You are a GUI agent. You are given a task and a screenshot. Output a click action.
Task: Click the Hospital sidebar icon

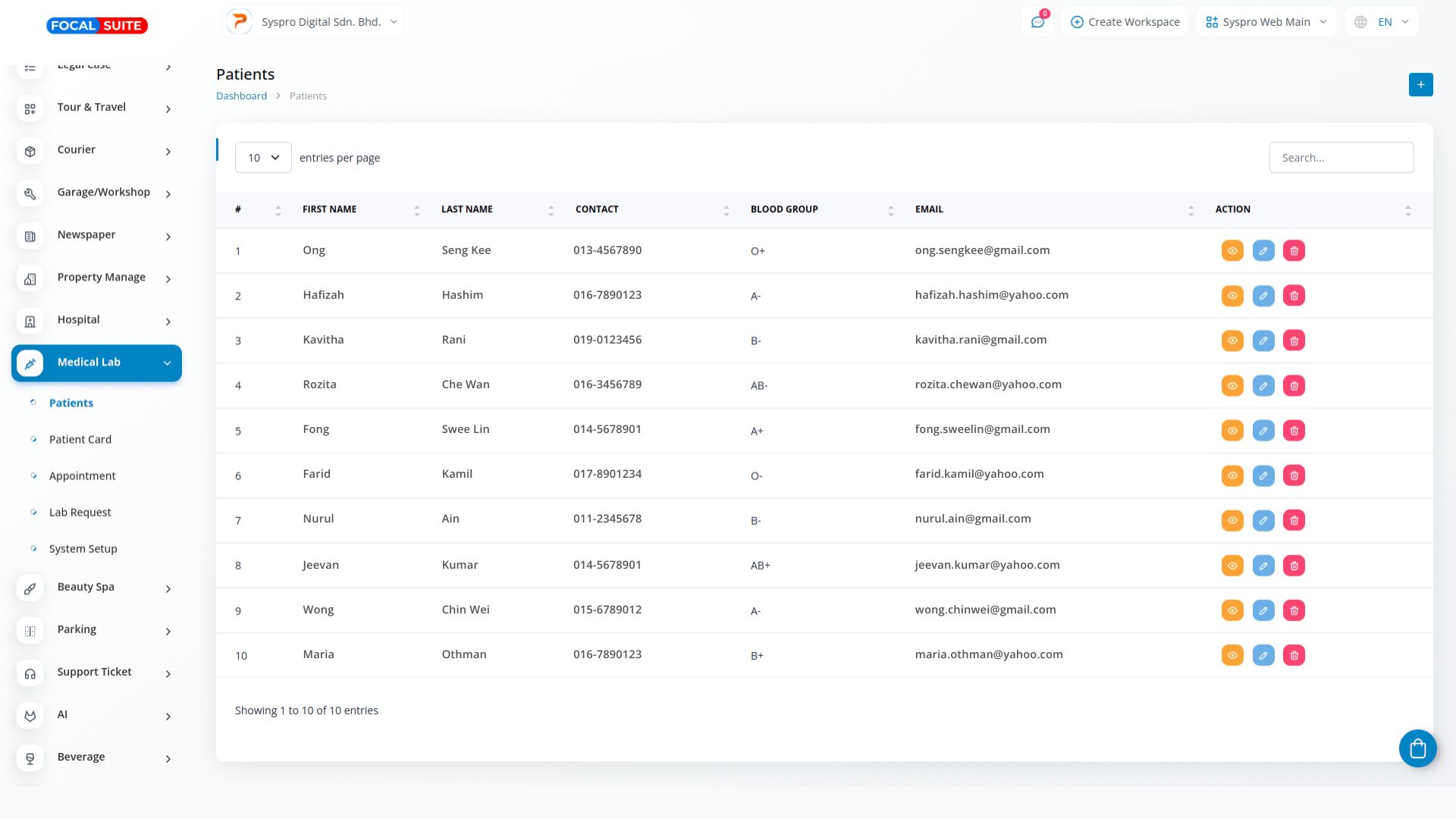(30, 322)
